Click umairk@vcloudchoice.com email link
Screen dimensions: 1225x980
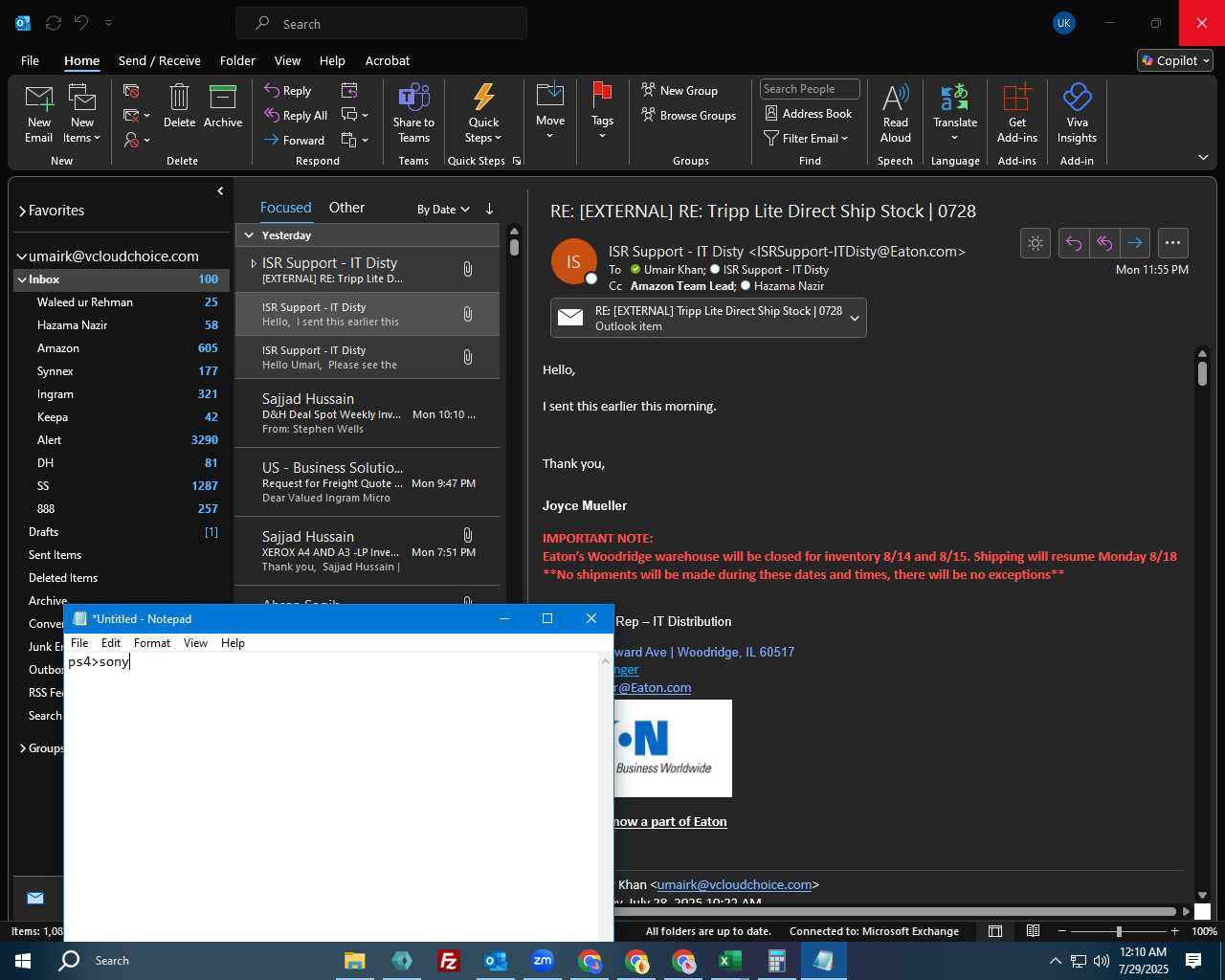734,884
